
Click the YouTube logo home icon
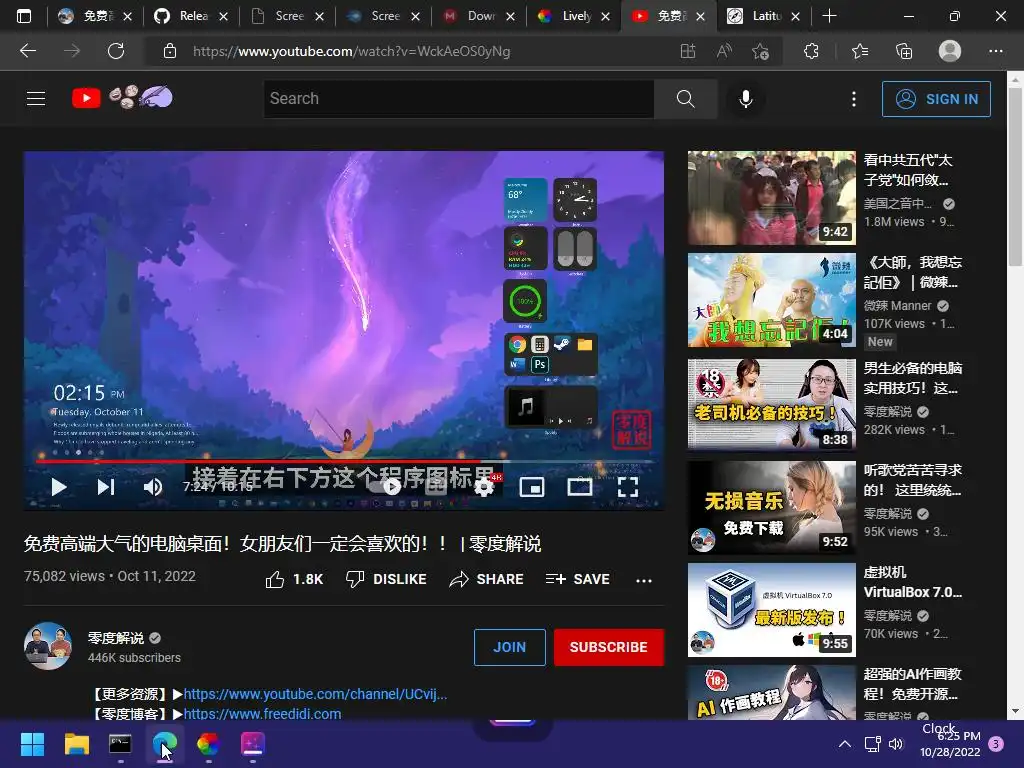tap(86, 99)
